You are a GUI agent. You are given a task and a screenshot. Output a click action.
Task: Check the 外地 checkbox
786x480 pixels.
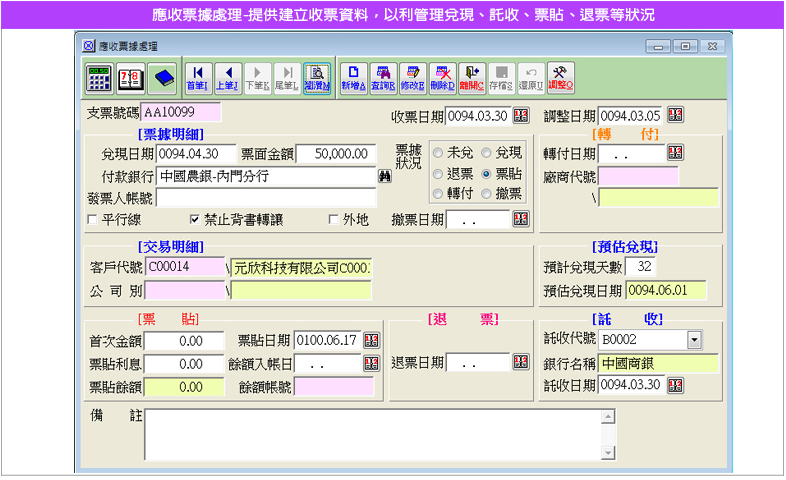click(334, 218)
